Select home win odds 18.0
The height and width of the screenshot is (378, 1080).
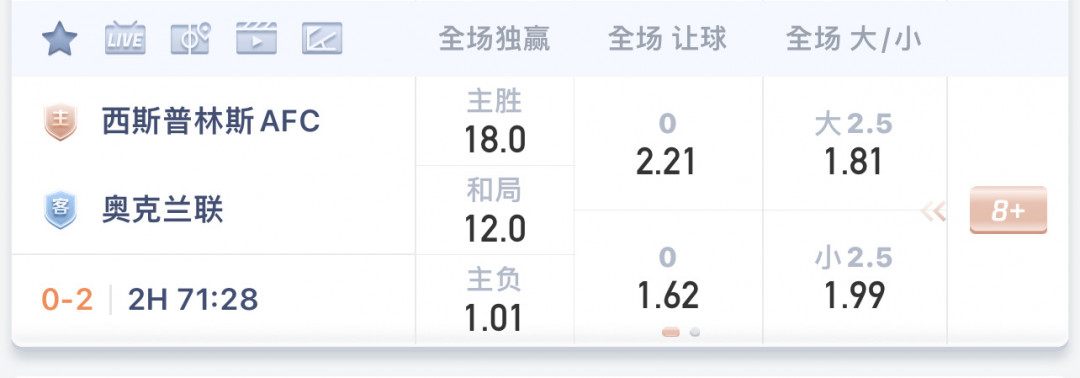tap(495, 122)
